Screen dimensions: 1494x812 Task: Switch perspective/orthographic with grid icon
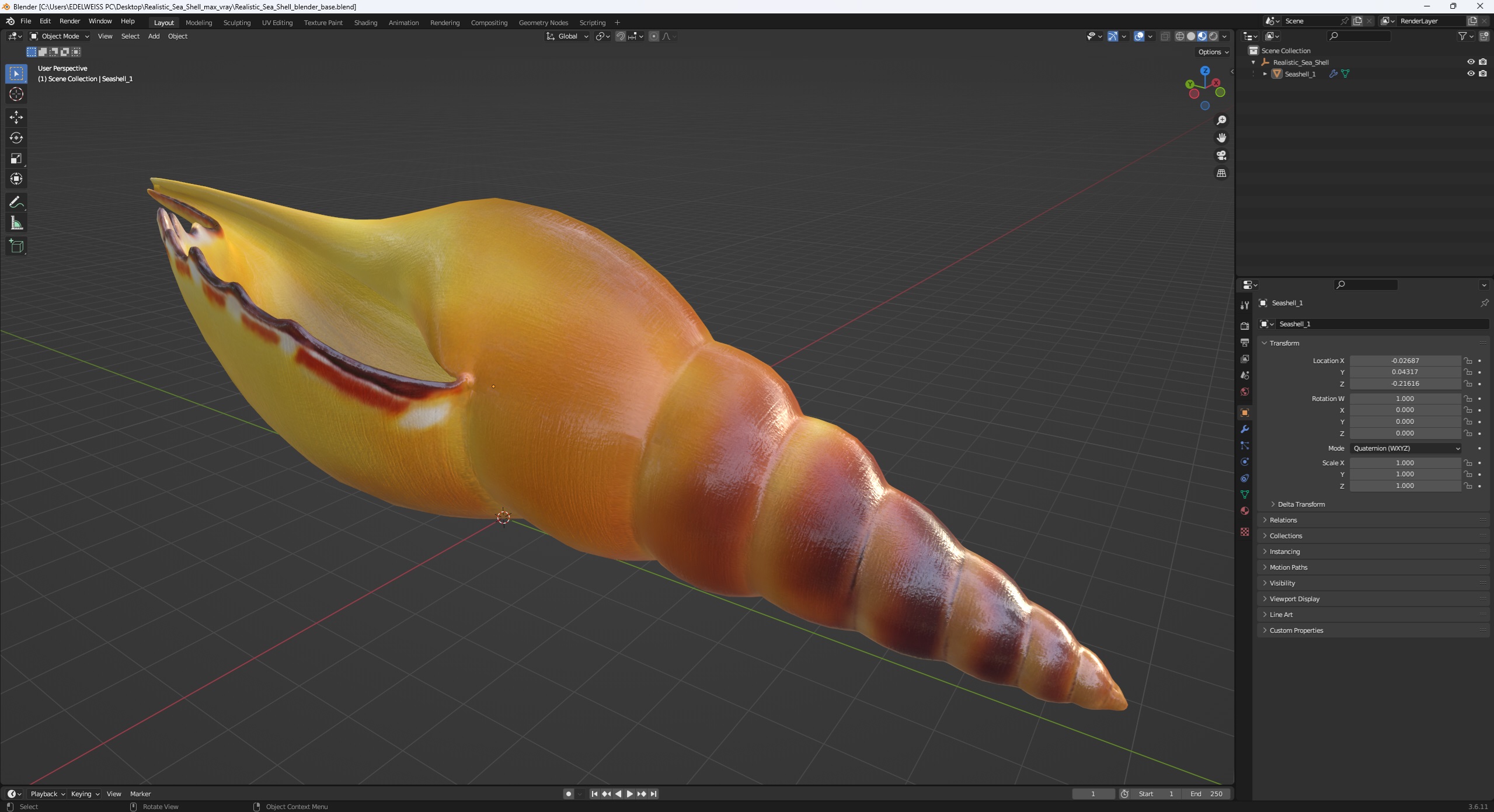point(1221,173)
